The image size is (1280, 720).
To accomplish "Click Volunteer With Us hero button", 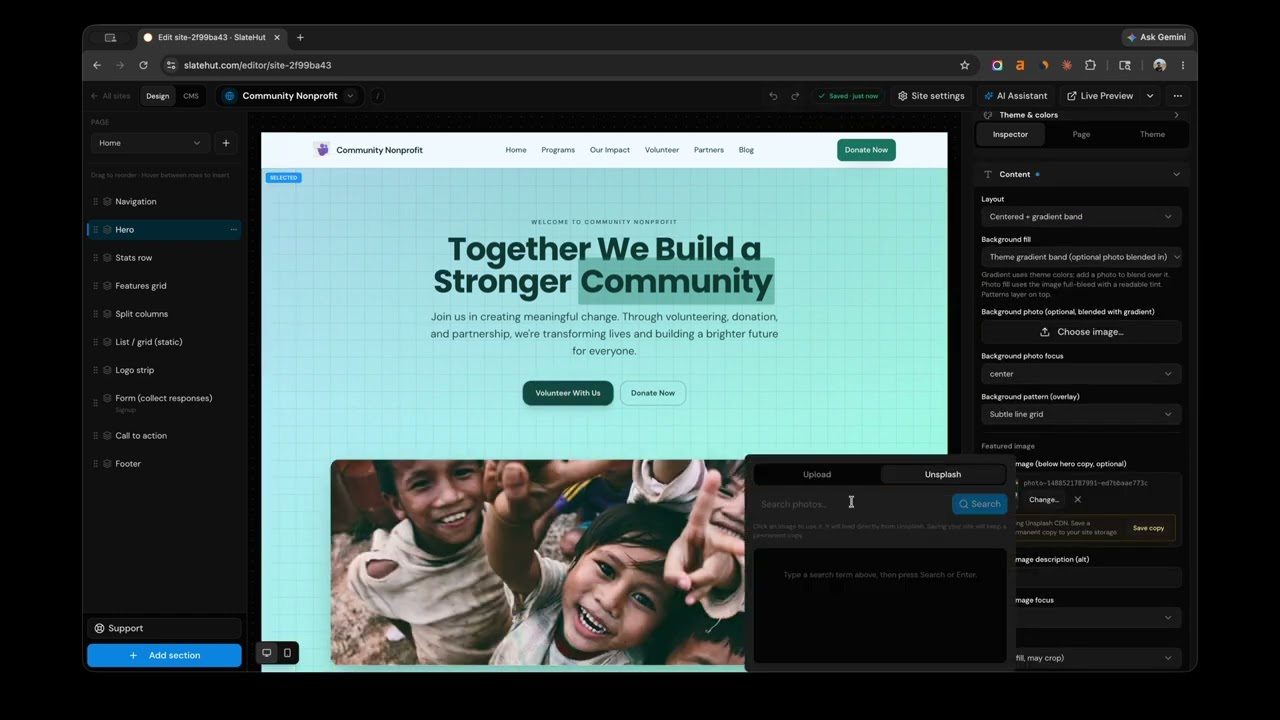I will tap(568, 393).
